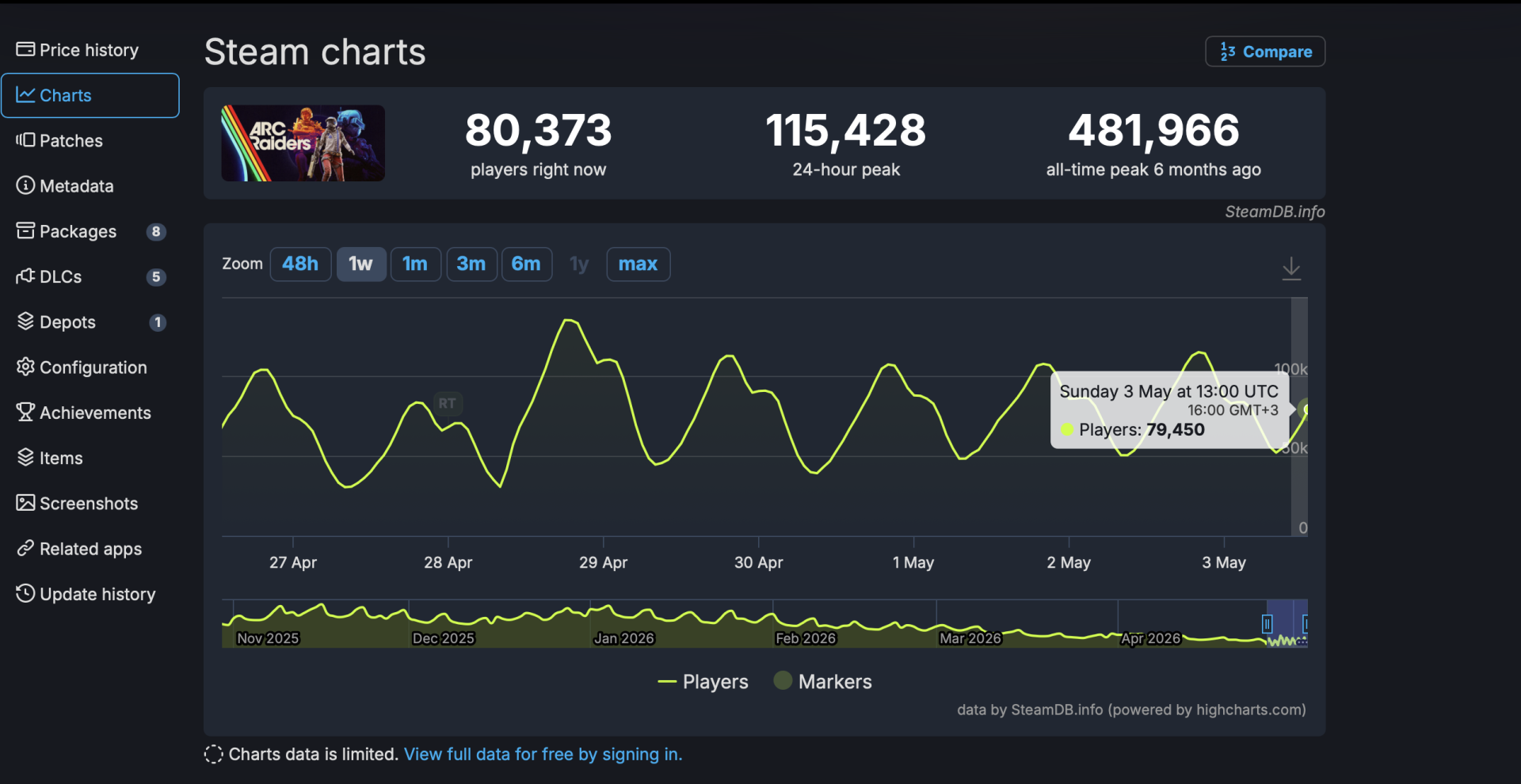
Task: Toggle the Markers series in the legend
Action: [823, 682]
